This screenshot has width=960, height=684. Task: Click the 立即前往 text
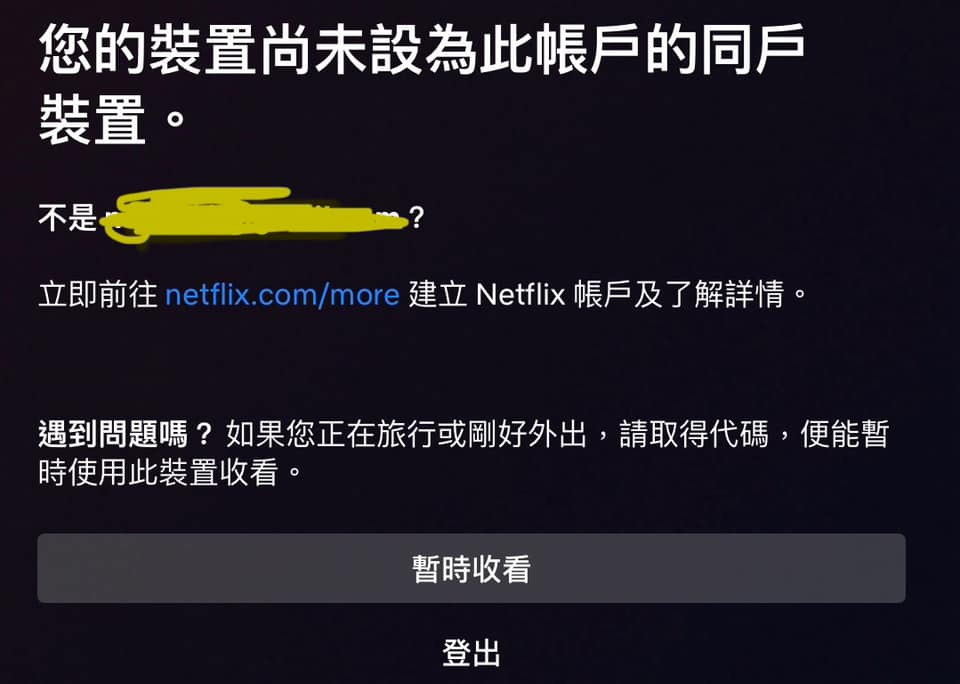click(98, 295)
